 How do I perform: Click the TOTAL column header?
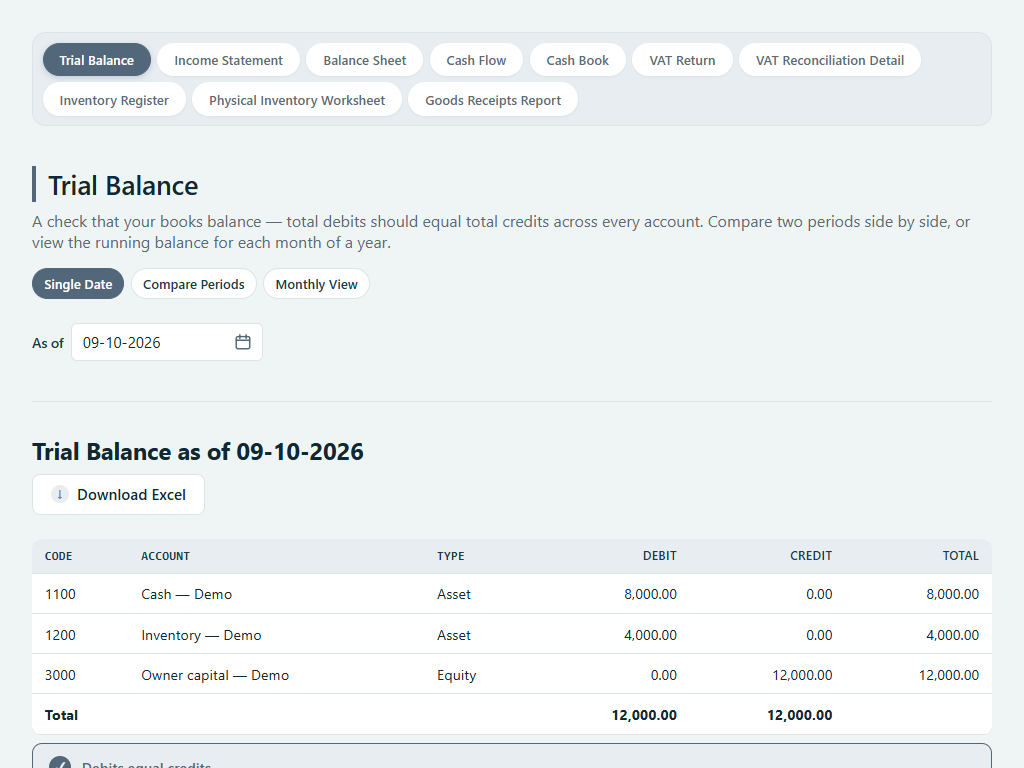point(961,556)
